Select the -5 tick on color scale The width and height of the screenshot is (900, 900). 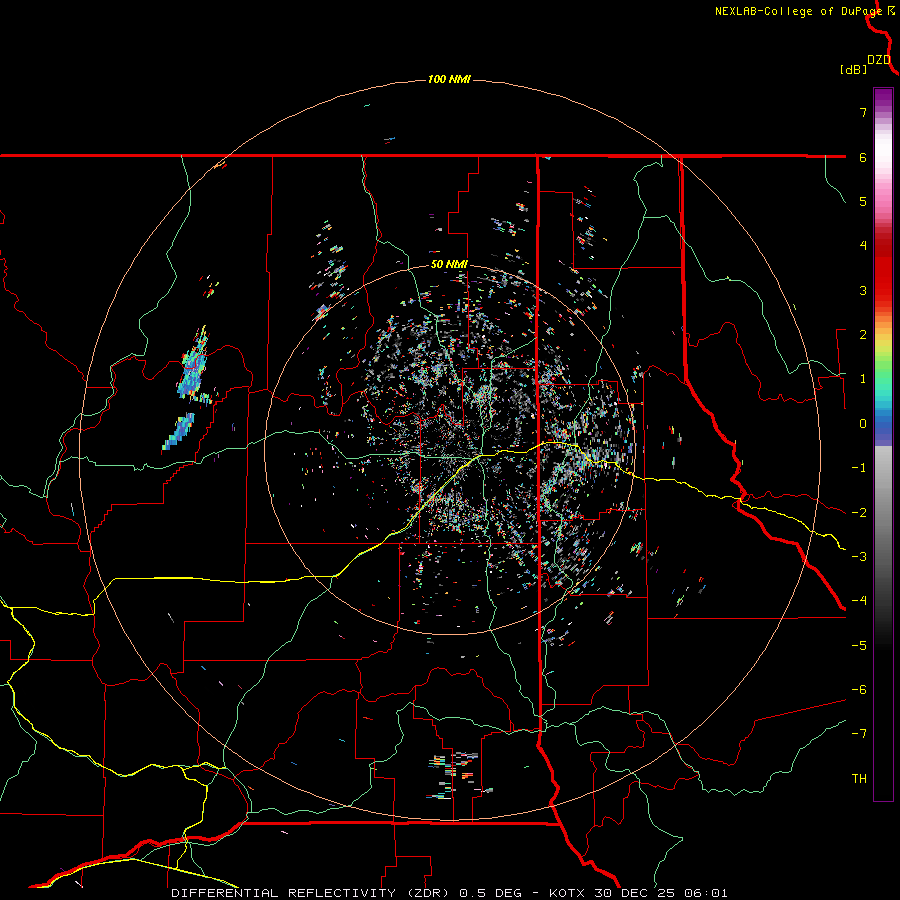coord(859,646)
